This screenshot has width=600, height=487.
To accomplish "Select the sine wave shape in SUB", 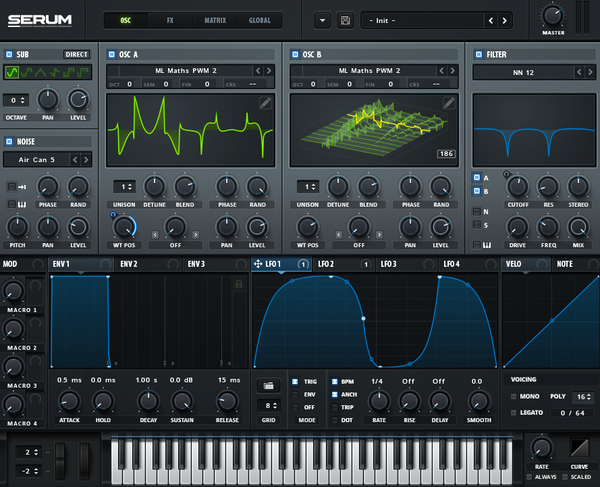I will coord(12,72).
